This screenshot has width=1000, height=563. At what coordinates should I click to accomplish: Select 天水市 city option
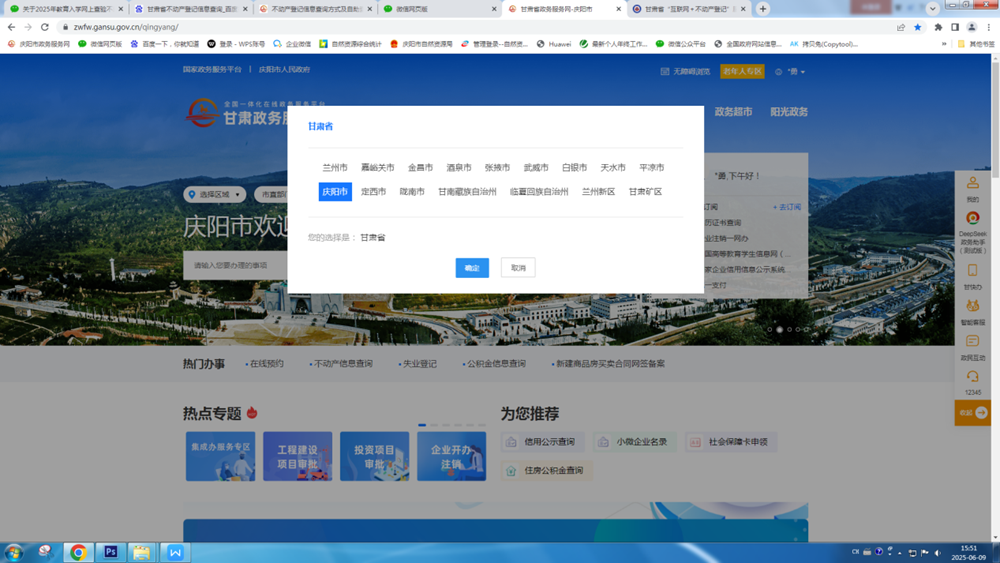click(613, 168)
